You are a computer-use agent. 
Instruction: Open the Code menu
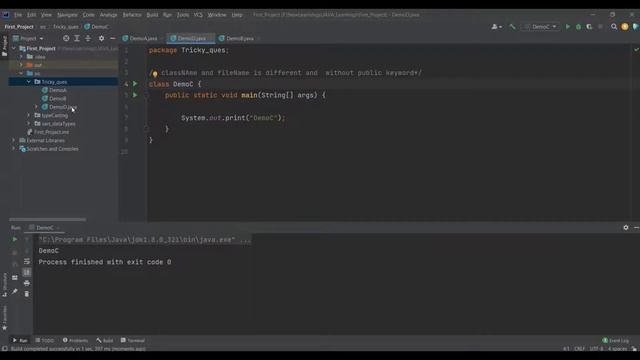[x=89, y=15]
